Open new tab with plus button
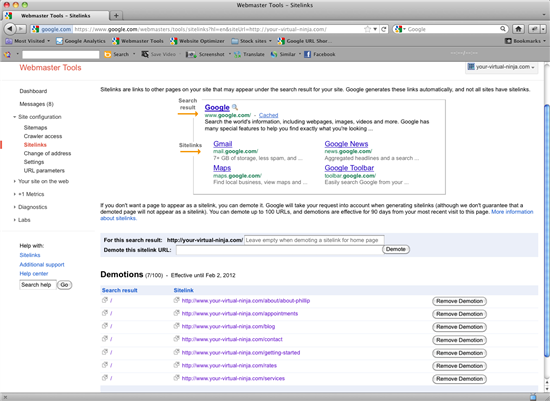 coord(116,15)
